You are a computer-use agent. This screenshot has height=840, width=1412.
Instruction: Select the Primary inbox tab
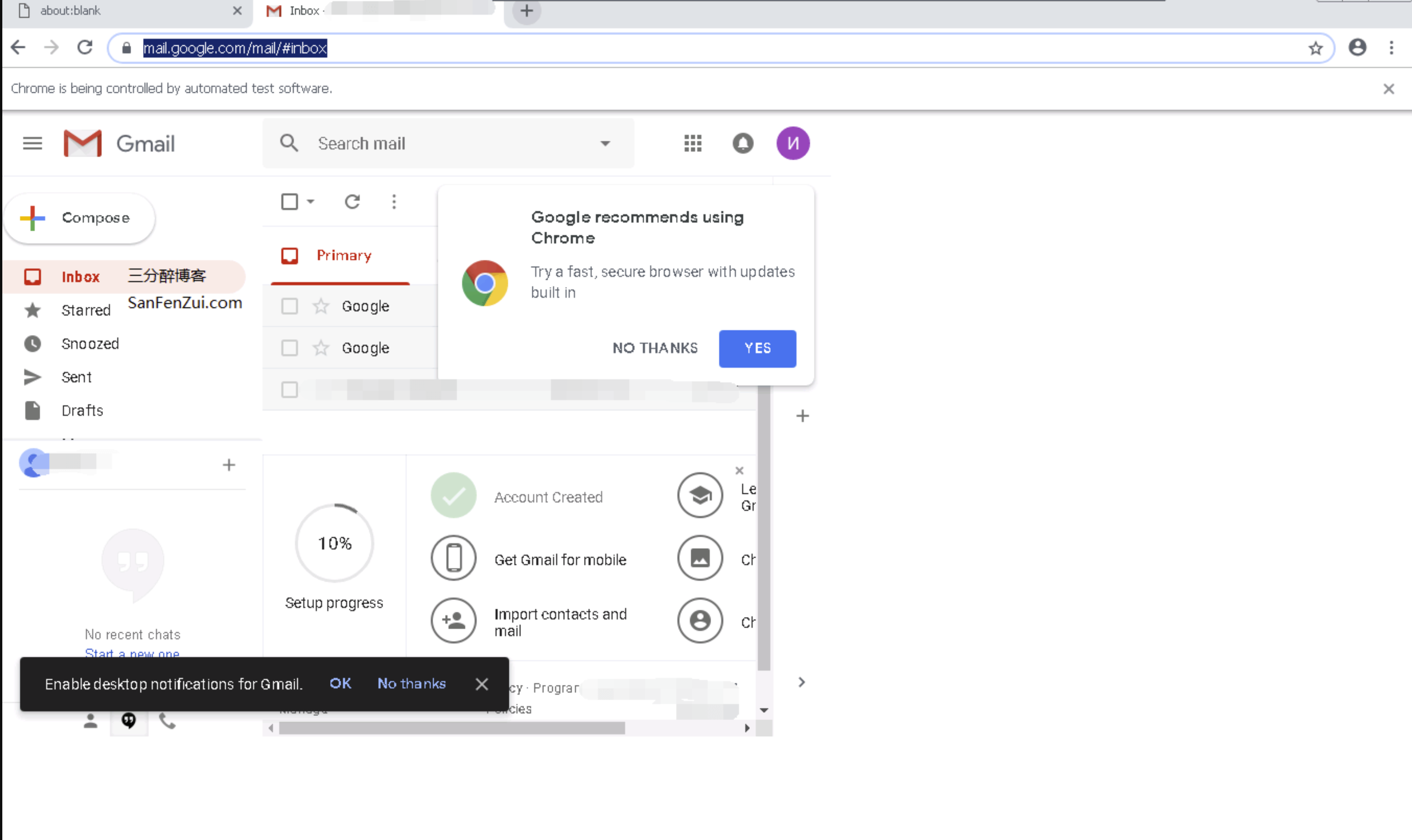340,256
